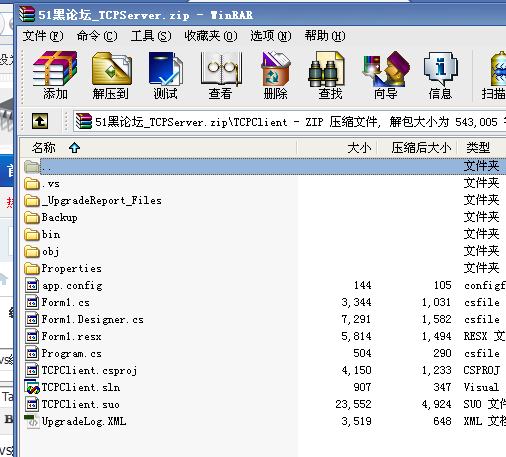Click the CSPROJ type cell
The image size is (506, 457).
coord(482,370)
